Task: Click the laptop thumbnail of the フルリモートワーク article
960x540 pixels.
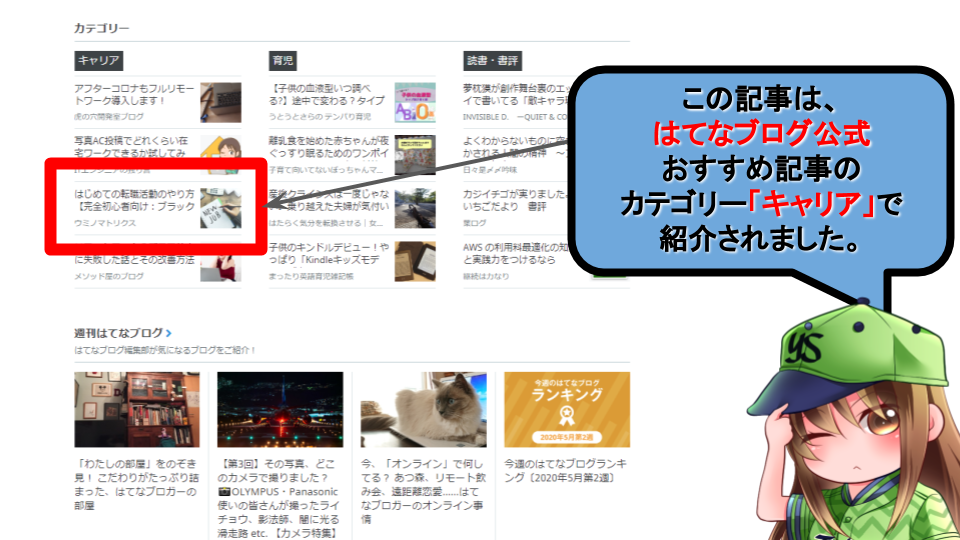Action: point(220,103)
